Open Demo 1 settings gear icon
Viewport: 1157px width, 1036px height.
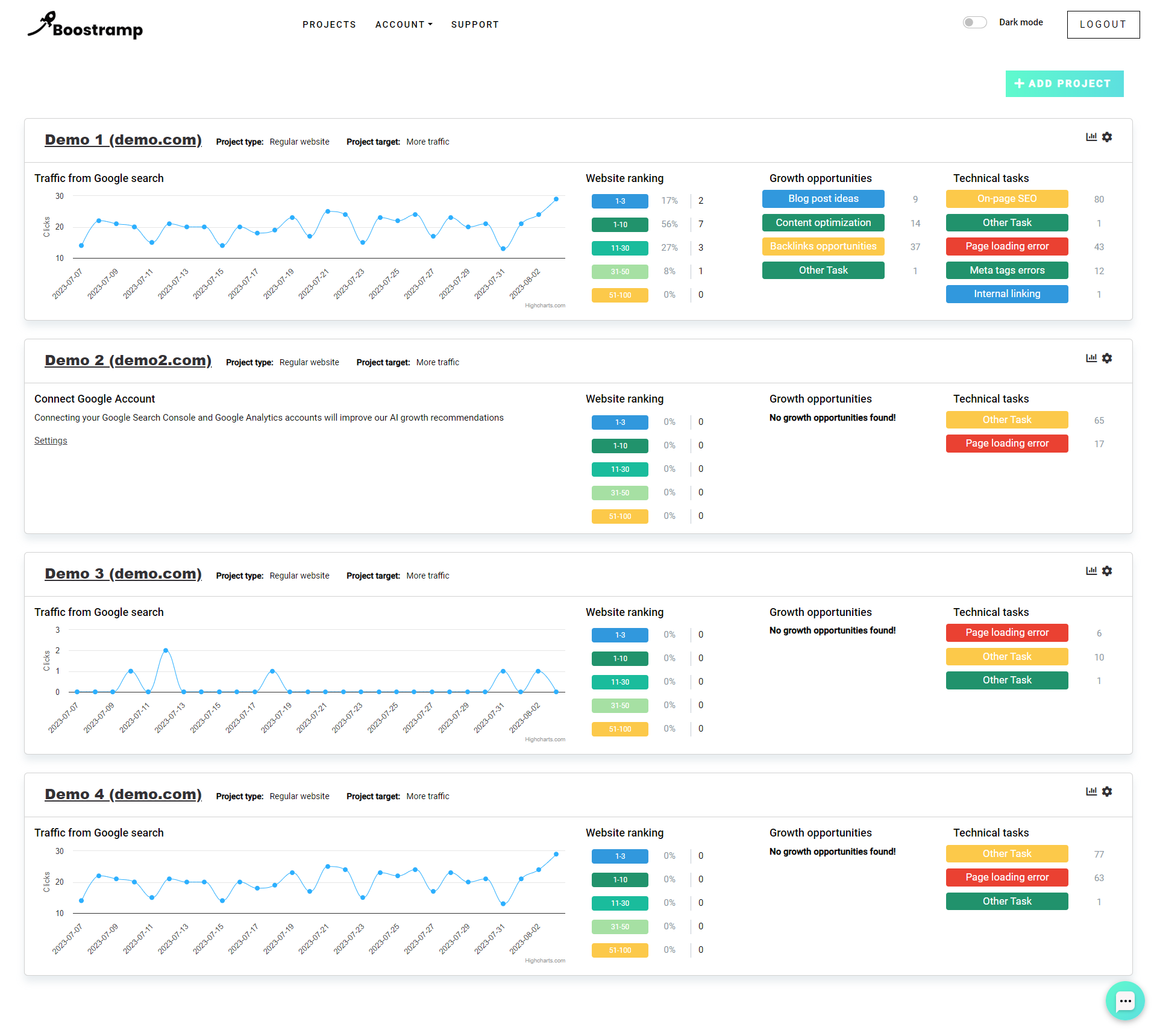1107,137
